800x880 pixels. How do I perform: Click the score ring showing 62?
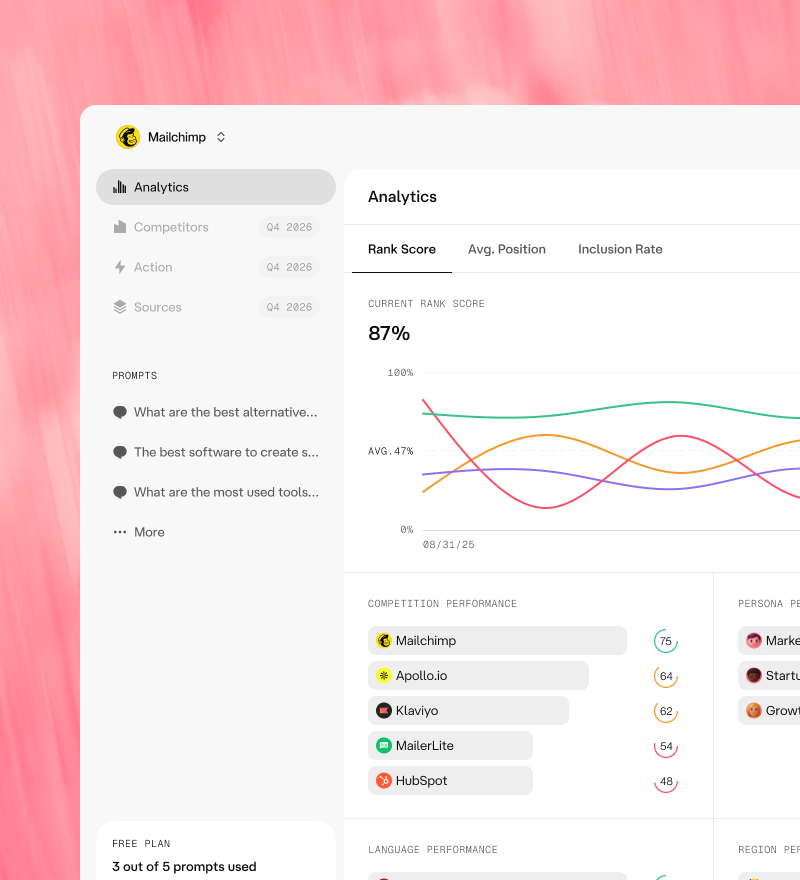666,711
